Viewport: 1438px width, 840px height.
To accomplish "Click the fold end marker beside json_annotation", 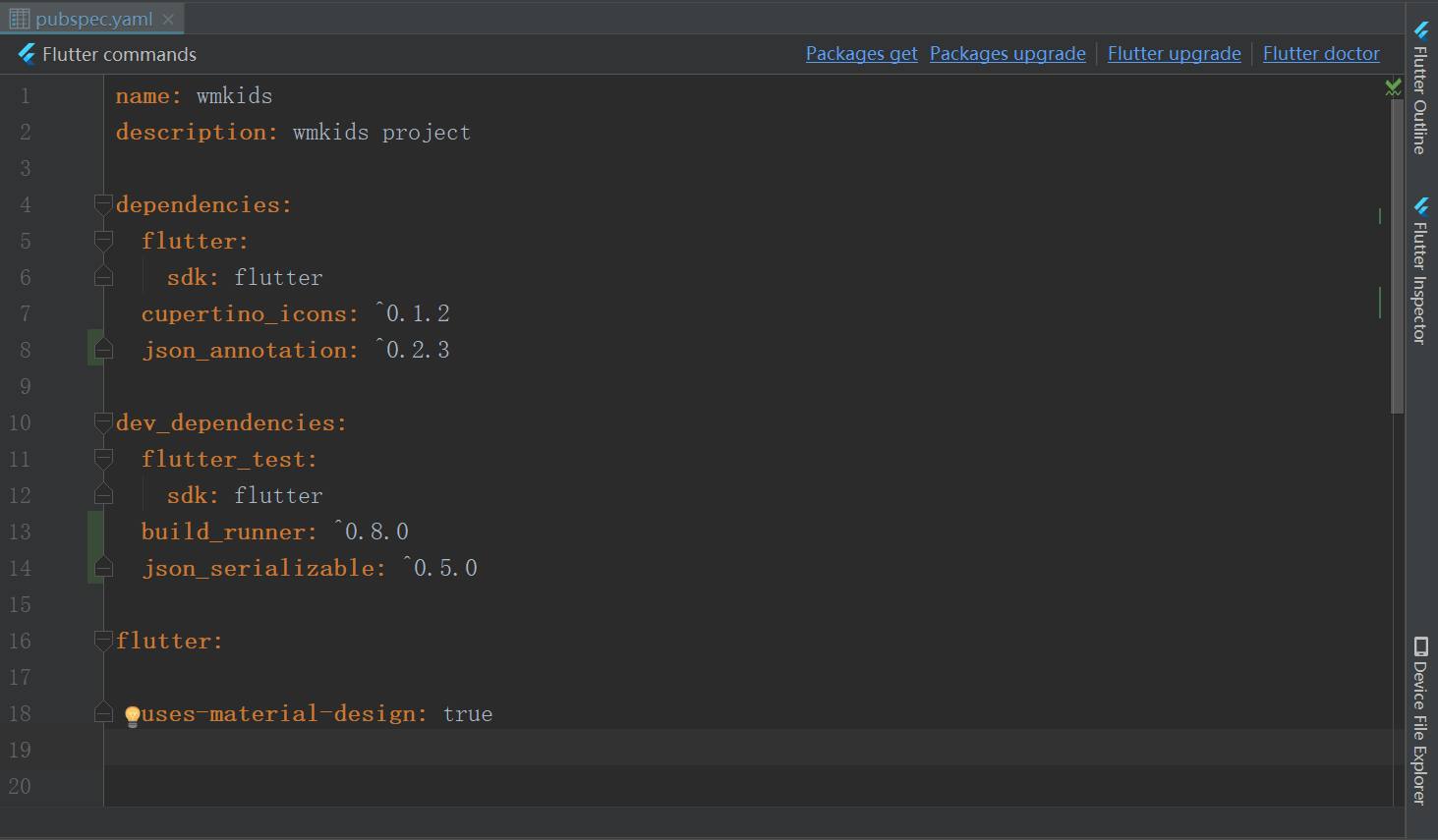I will pyautogui.click(x=103, y=350).
